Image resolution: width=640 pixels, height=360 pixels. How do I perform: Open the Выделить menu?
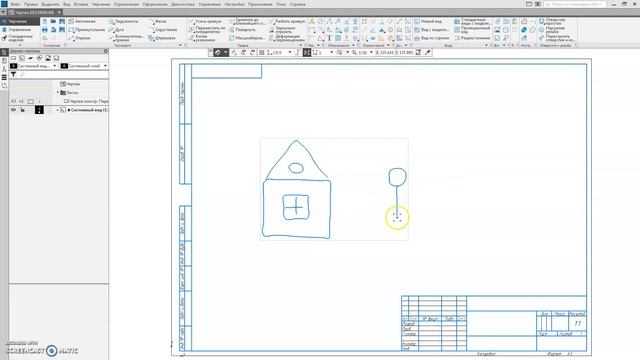pyautogui.click(x=51, y=4)
